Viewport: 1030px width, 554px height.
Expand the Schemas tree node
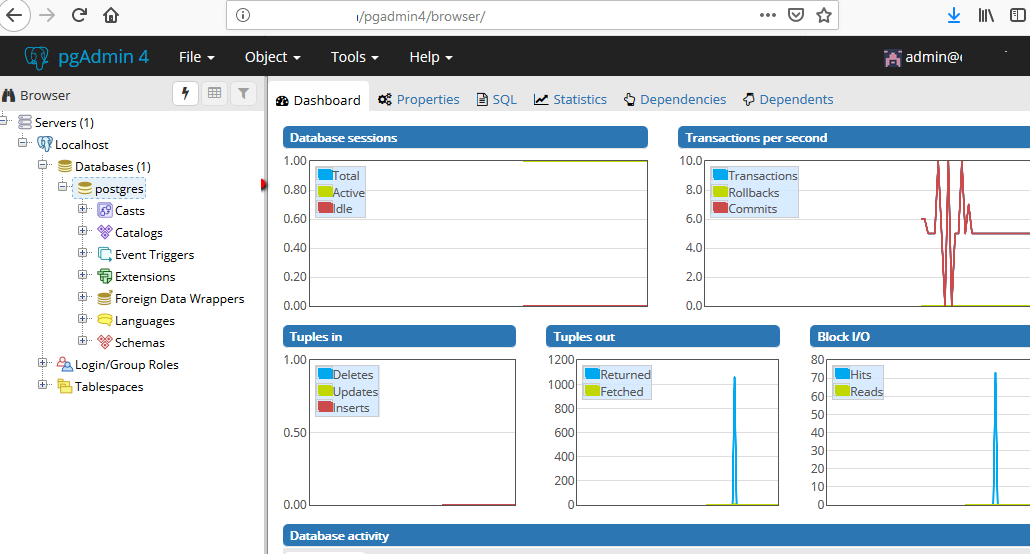point(83,342)
